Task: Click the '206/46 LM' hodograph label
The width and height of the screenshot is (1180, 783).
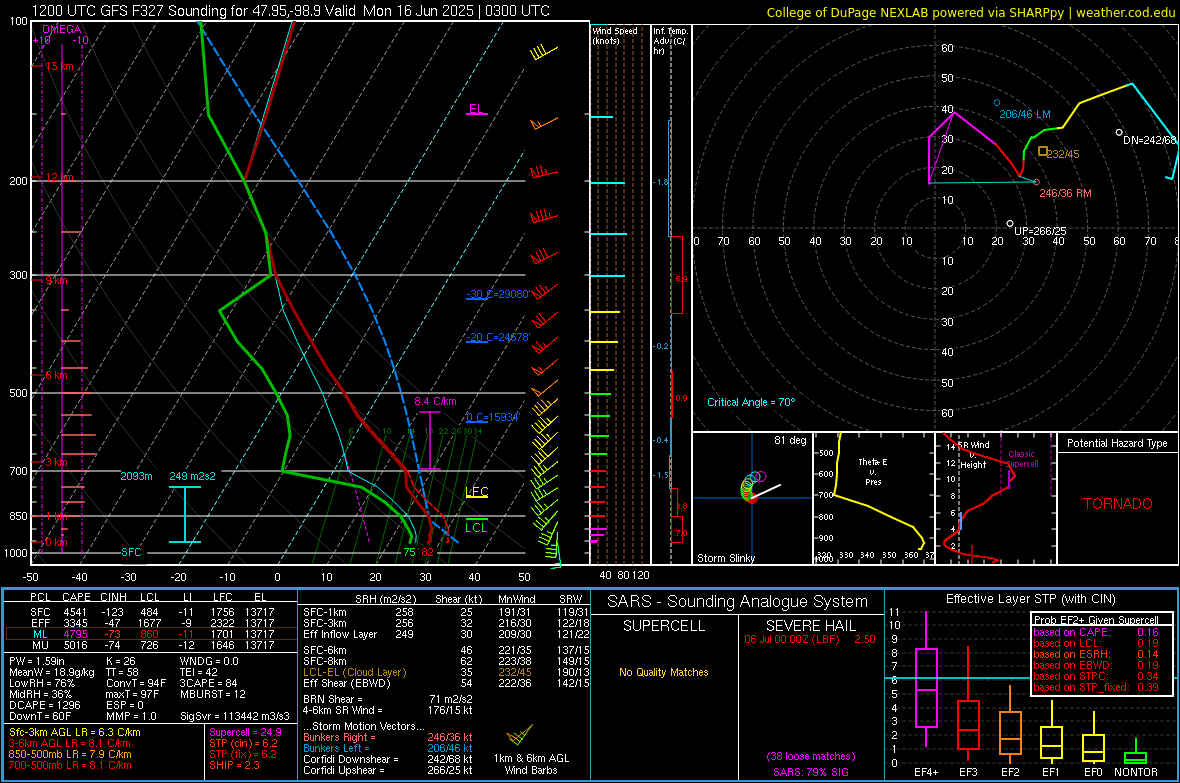Action: [1024, 114]
